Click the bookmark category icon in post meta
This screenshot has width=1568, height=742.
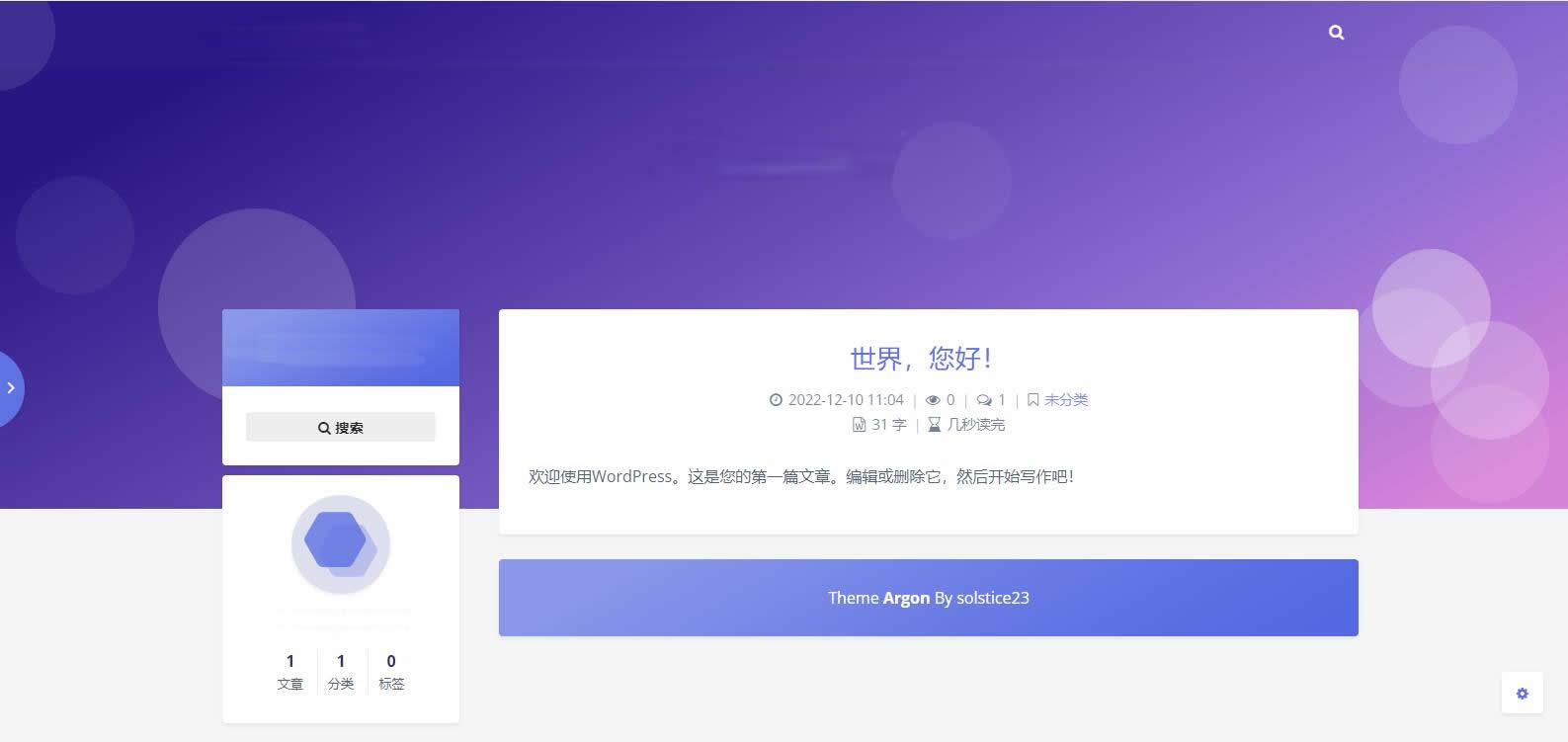point(1032,400)
